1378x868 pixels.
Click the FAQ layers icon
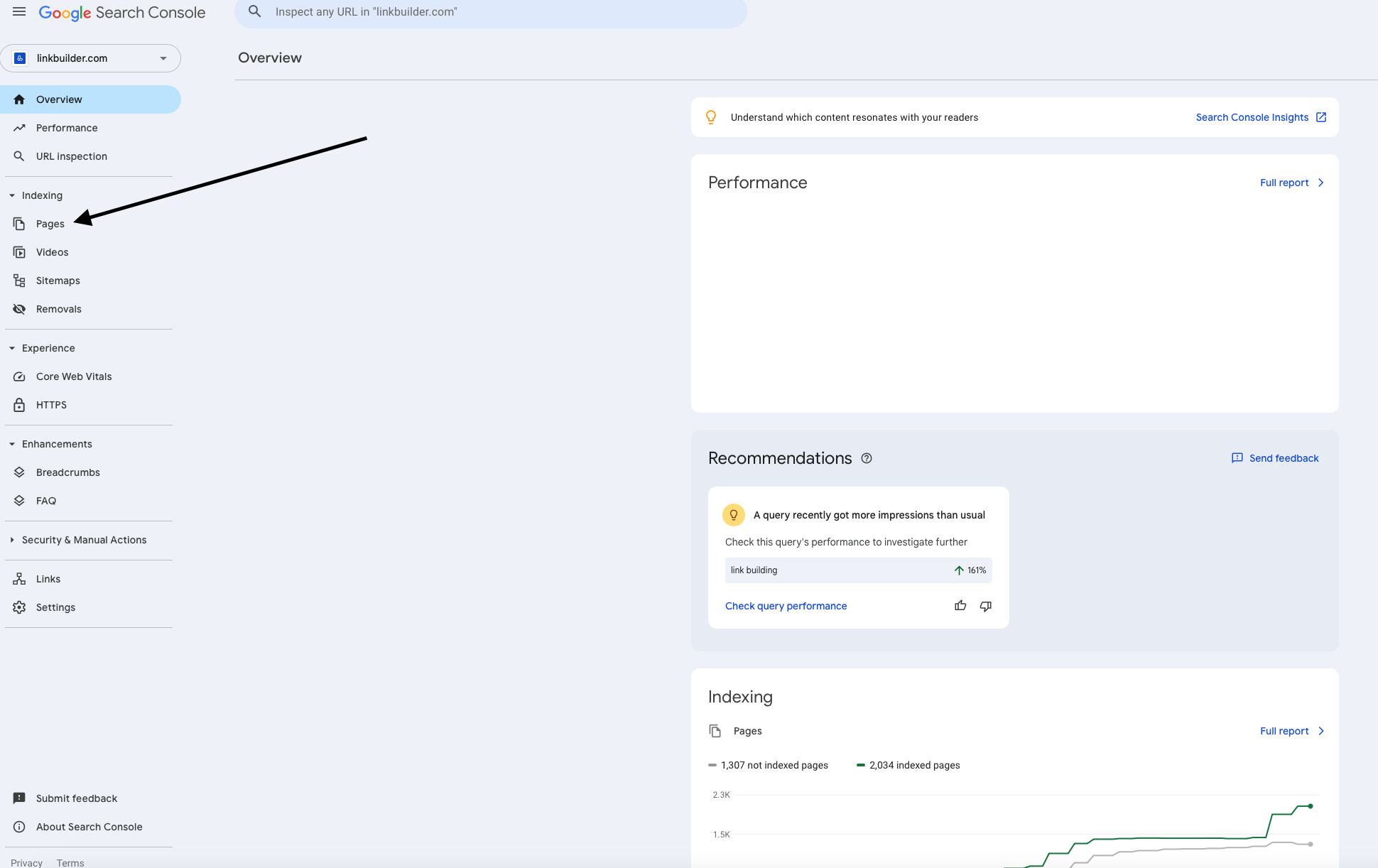pyautogui.click(x=19, y=501)
